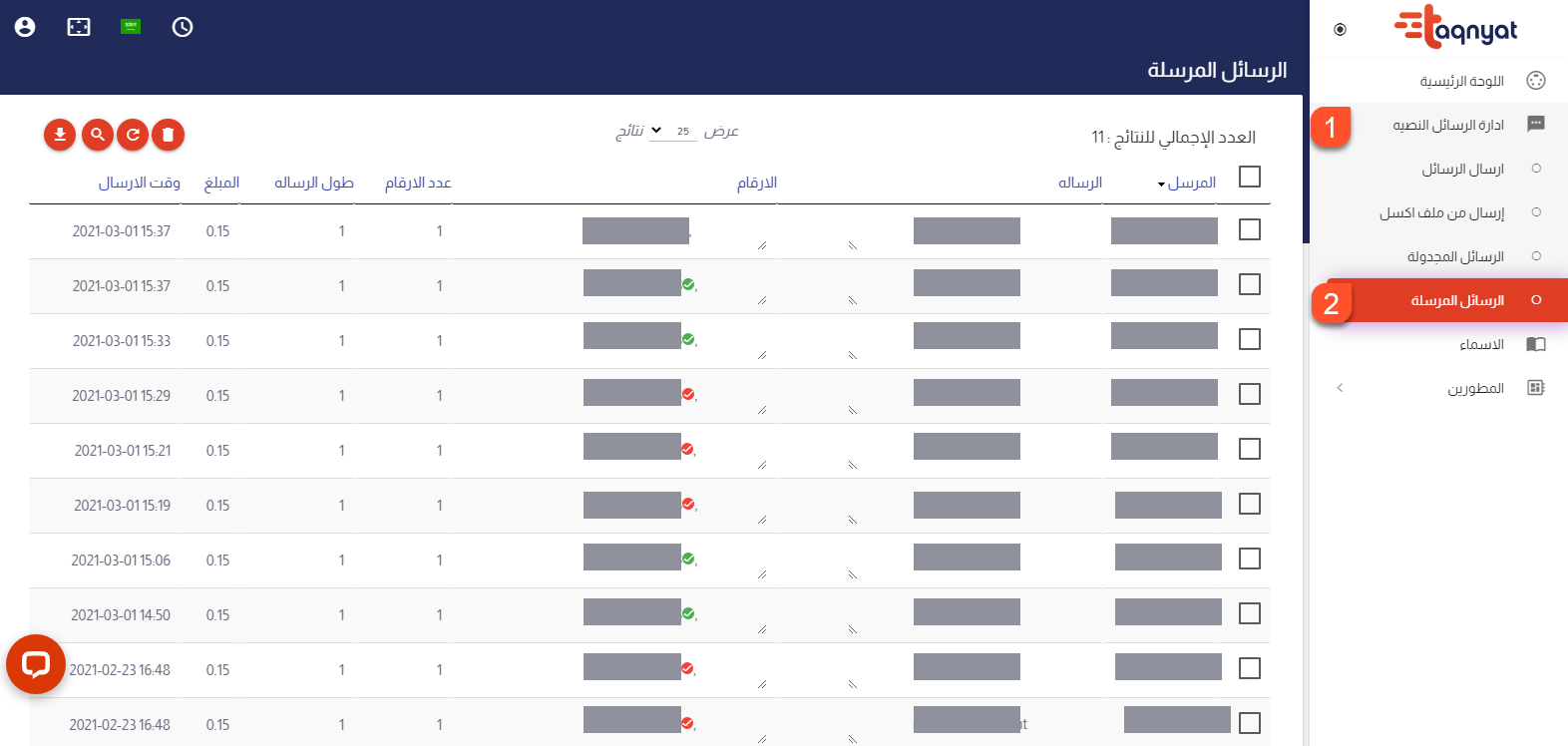The height and width of the screenshot is (746, 1568).
Task: Click the red download icon button
Action: [60, 135]
